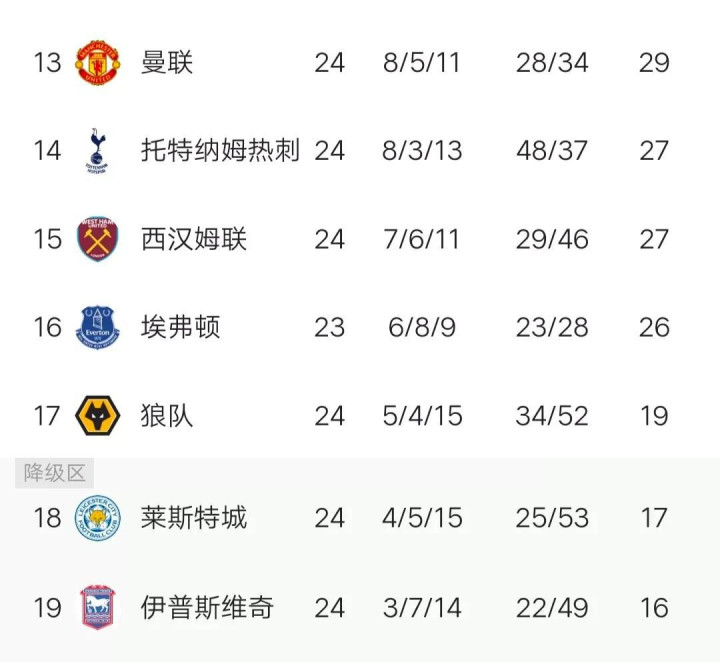Click the Tottenham Hotspur cockerel logo
Screen dimensions: 720x662
97,151
